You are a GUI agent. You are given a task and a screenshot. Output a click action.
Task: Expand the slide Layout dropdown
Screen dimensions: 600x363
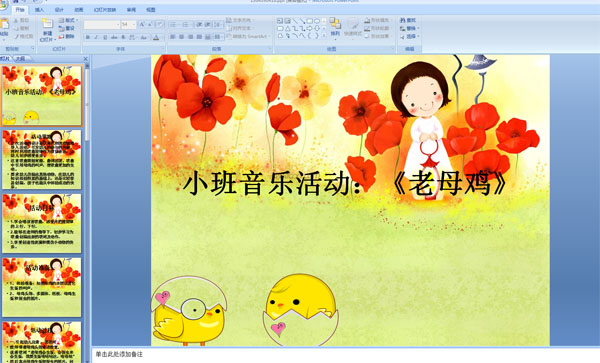coord(68,20)
